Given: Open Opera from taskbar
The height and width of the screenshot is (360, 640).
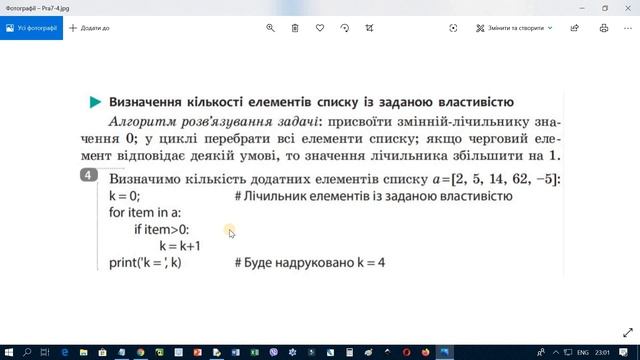Looking at the screenshot, I should 406,352.
